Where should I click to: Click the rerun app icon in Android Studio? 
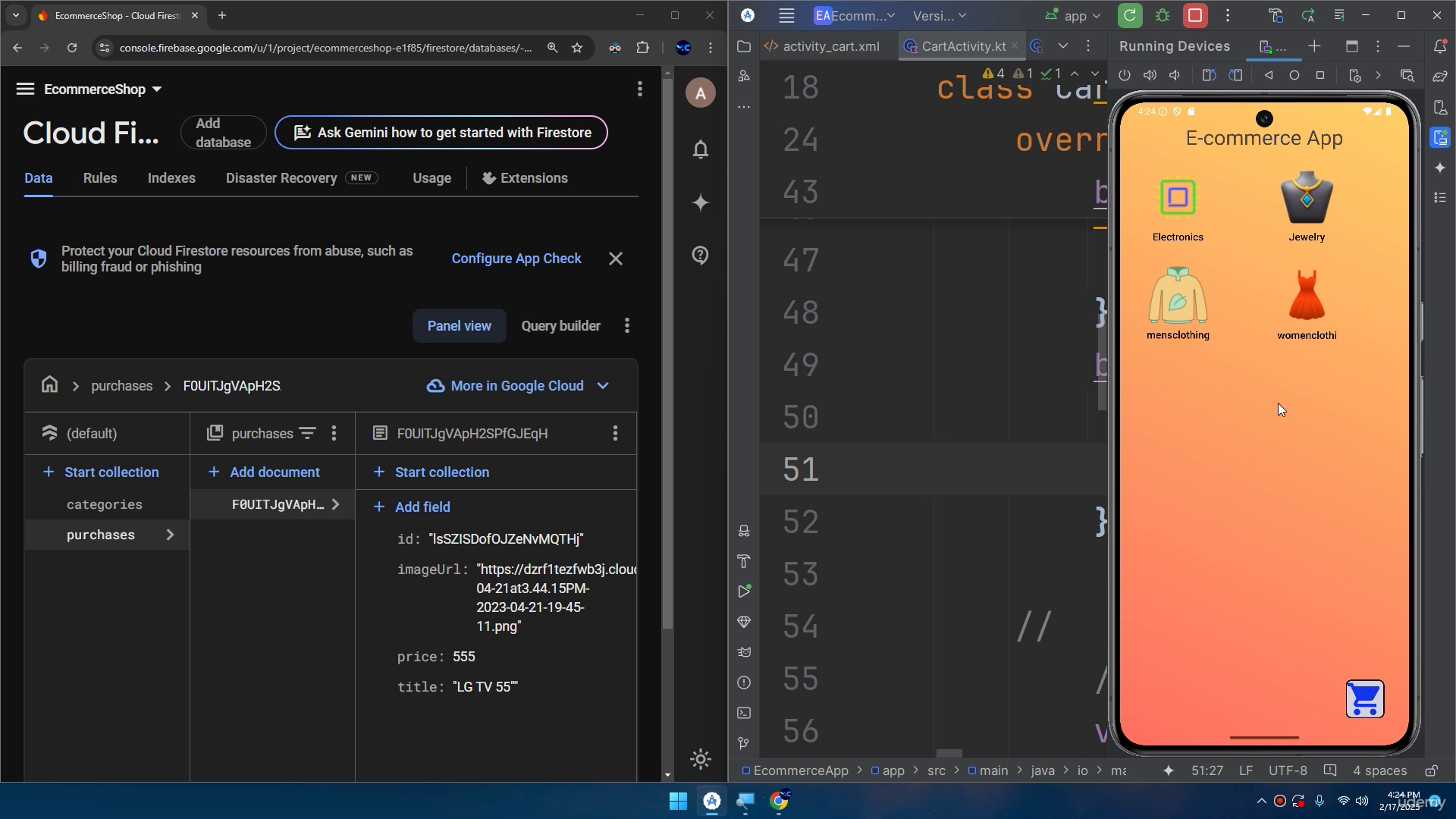(x=1130, y=15)
